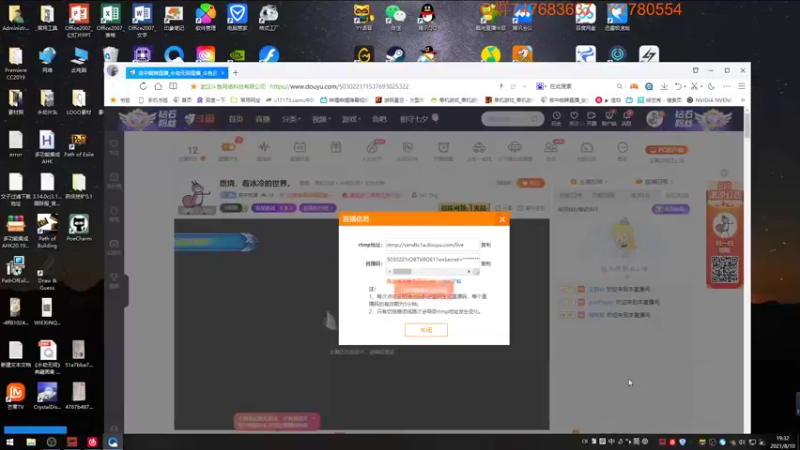
Task: Open Office2007 Word desktop shortcut
Action: (142, 19)
